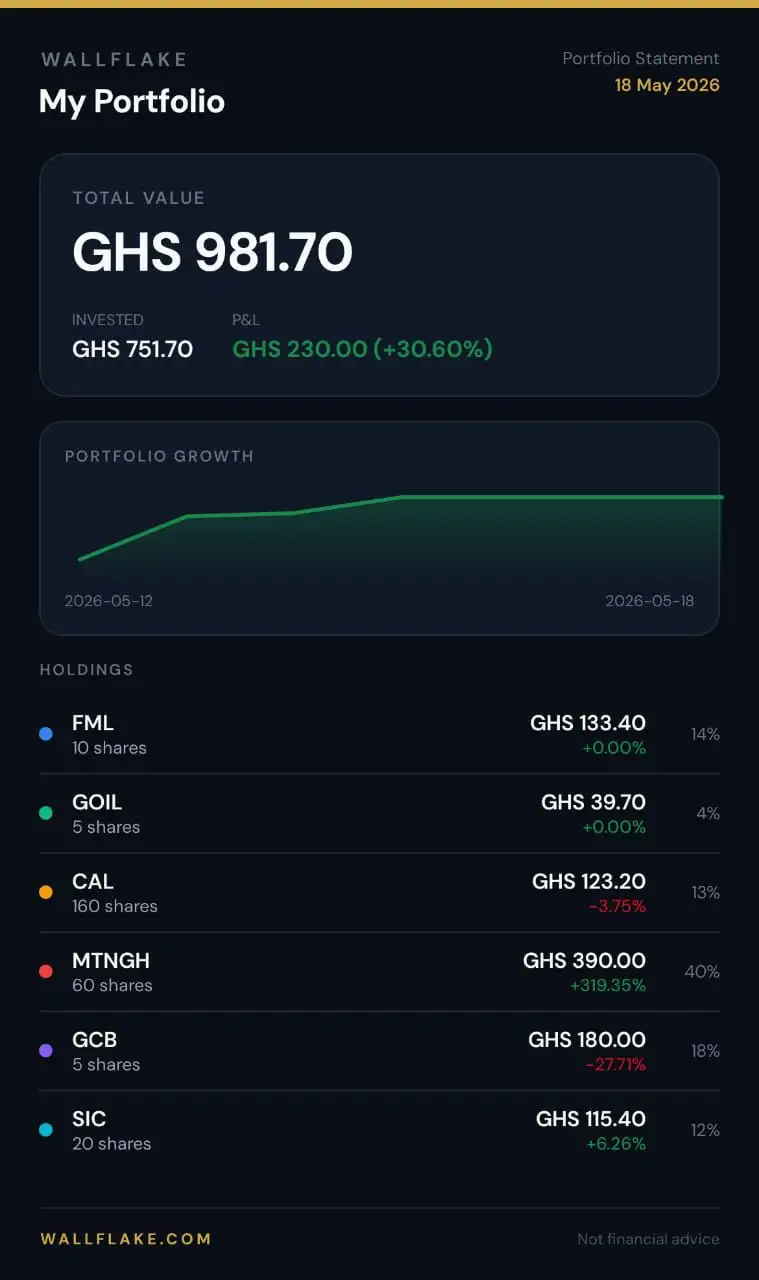This screenshot has width=759, height=1280.
Task: Click the GHS 751.70 invested amount
Action: tap(132, 349)
